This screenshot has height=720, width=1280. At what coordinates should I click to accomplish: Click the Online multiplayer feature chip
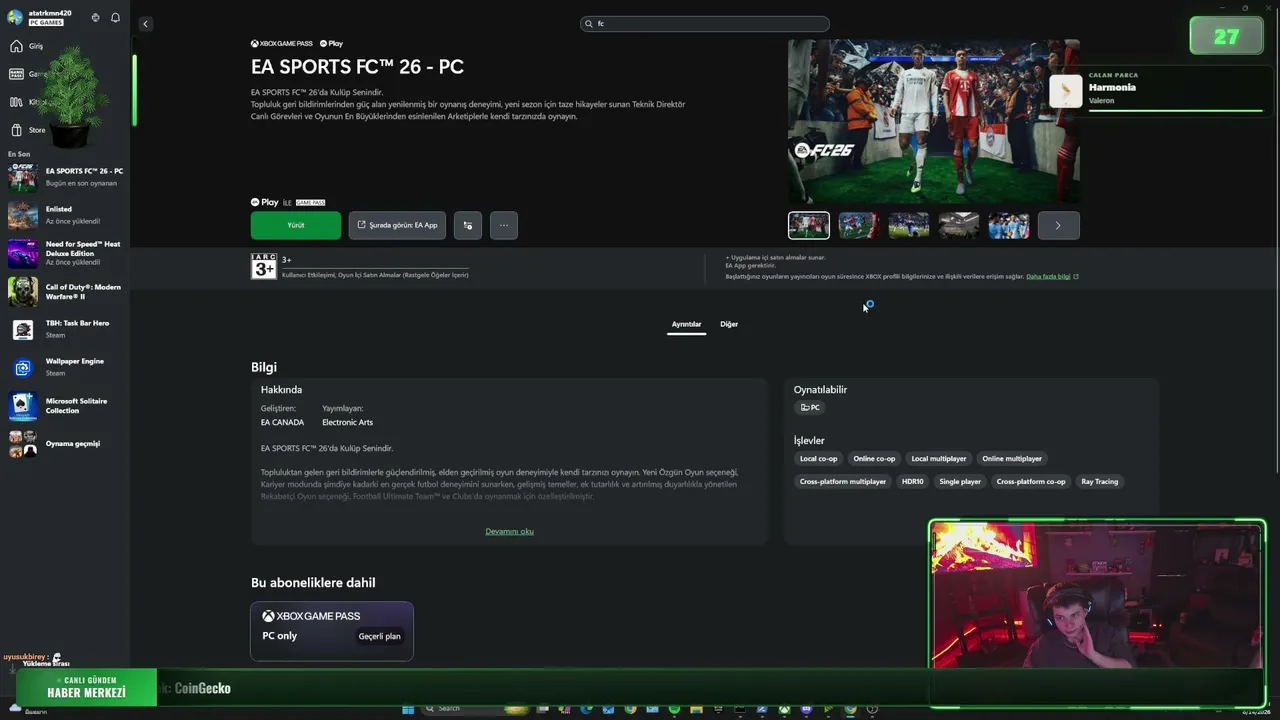(x=1012, y=459)
